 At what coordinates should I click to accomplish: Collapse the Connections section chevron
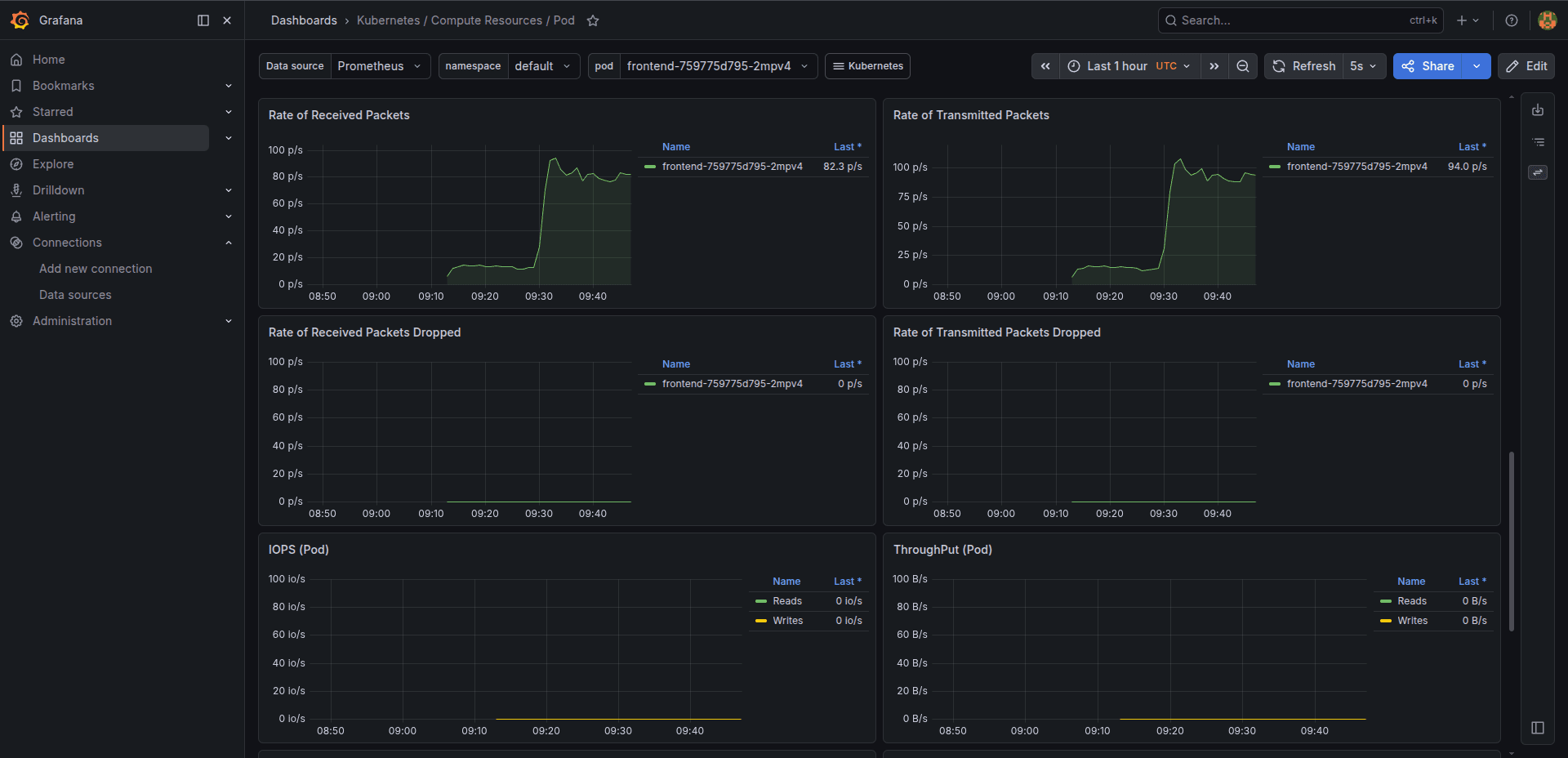[229, 243]
